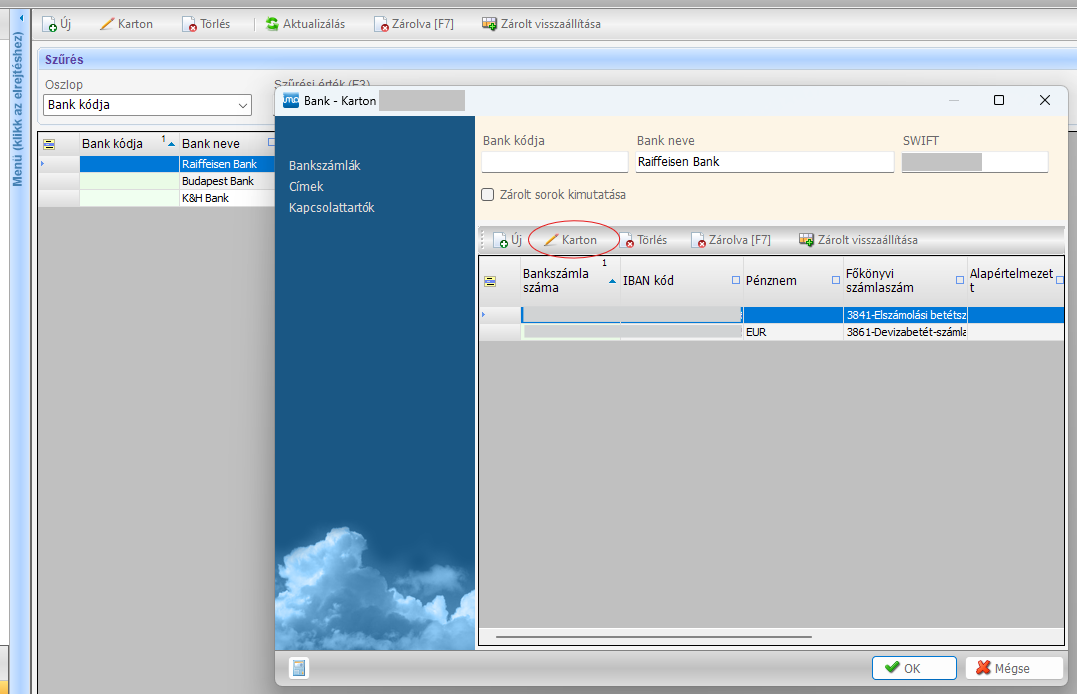
Task: Open the Címek section in sidebar
Action: point(306,187)
